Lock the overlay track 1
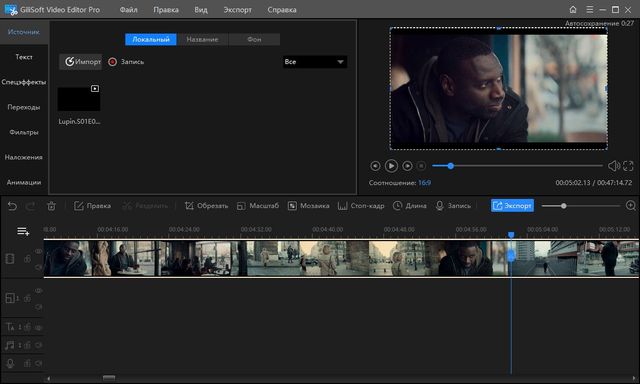640x384 pixels. pyautogui.click(x=27, y=299)
